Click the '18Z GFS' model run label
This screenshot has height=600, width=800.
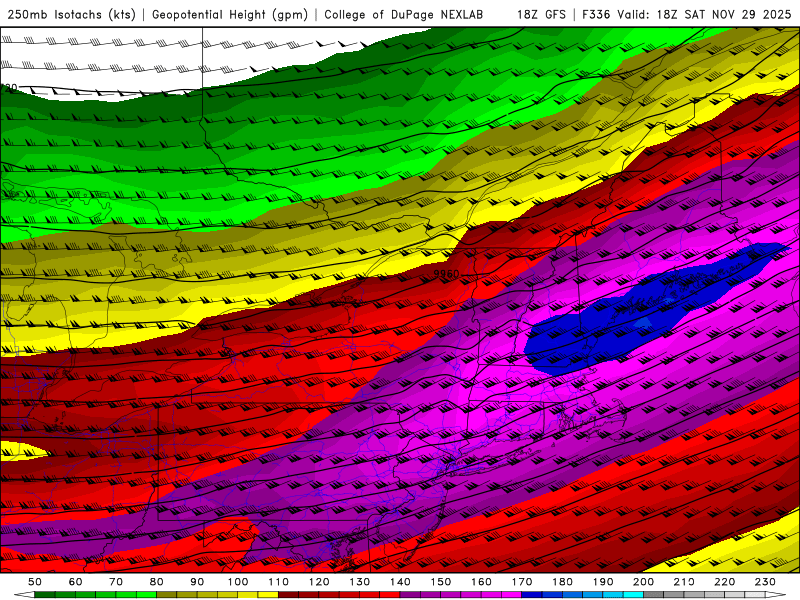(x=541, y=15)
